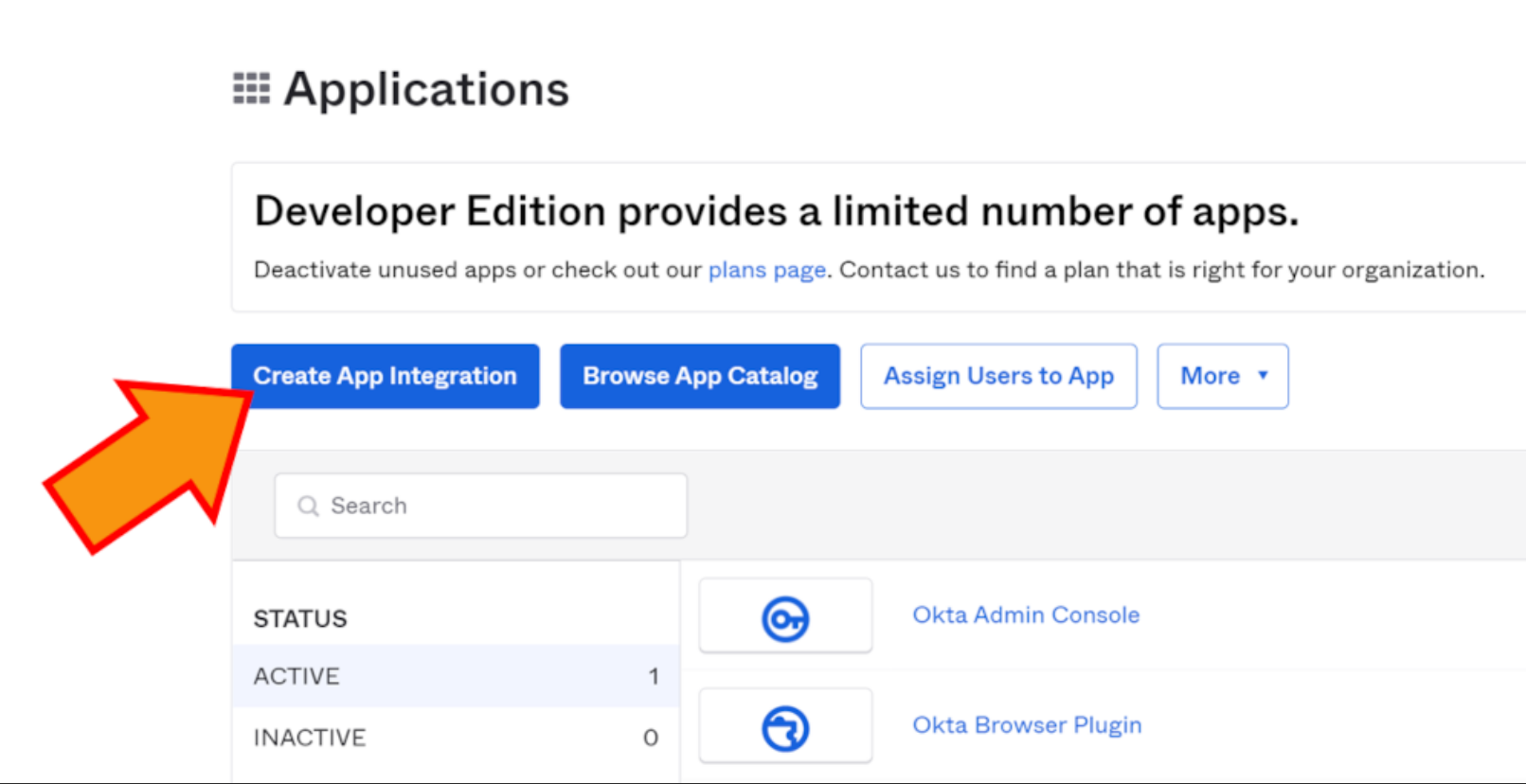Click the STATUS filter heading
Screen dimensions: 1526x784
300,618
